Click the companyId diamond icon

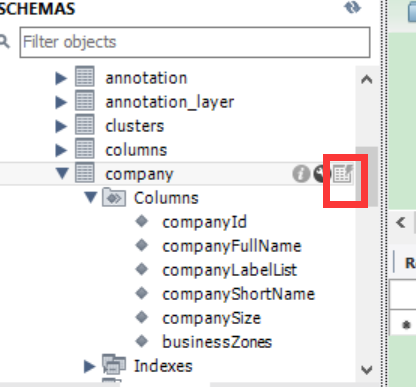(x=142, y=221)
